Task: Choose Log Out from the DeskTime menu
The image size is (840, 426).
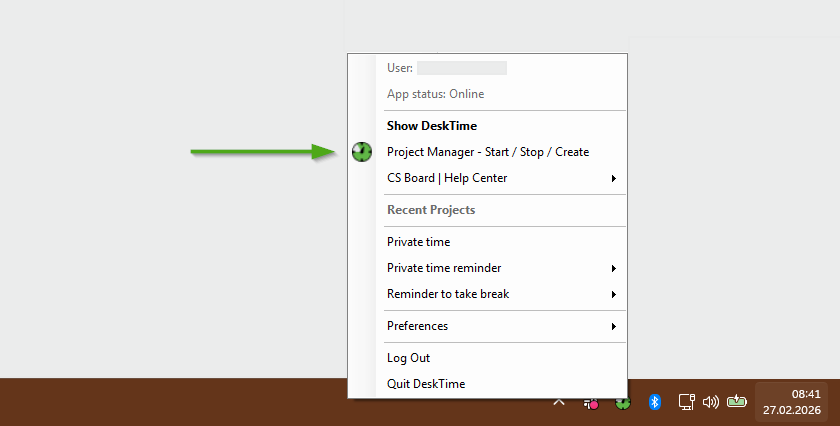Action: click(x=408, y=358)
